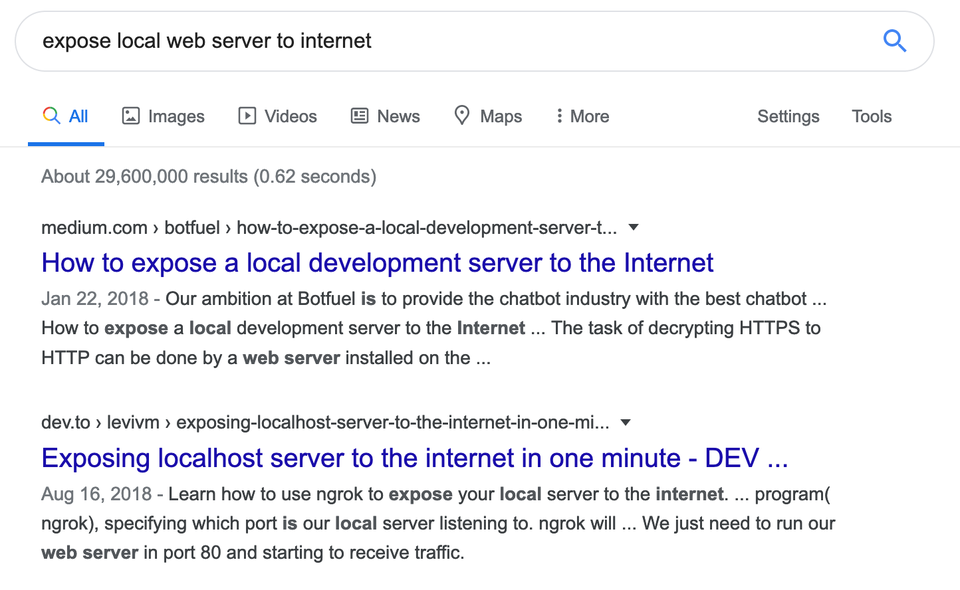
Task: Open "Exposing localhost server to the internet" result
Action: click(x=414, y=459)
